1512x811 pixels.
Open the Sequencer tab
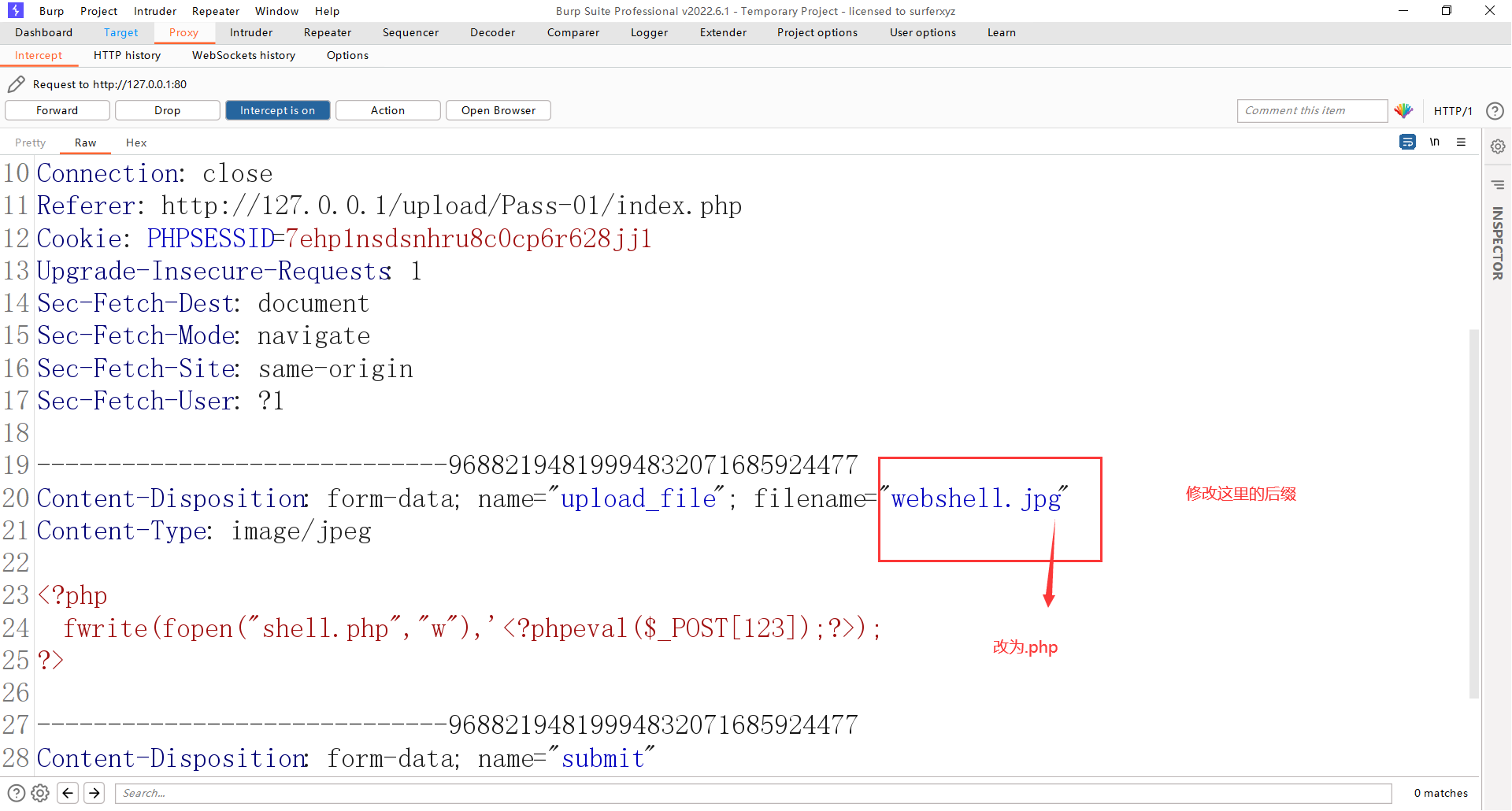pyautogui.click(x=410, y=32)
